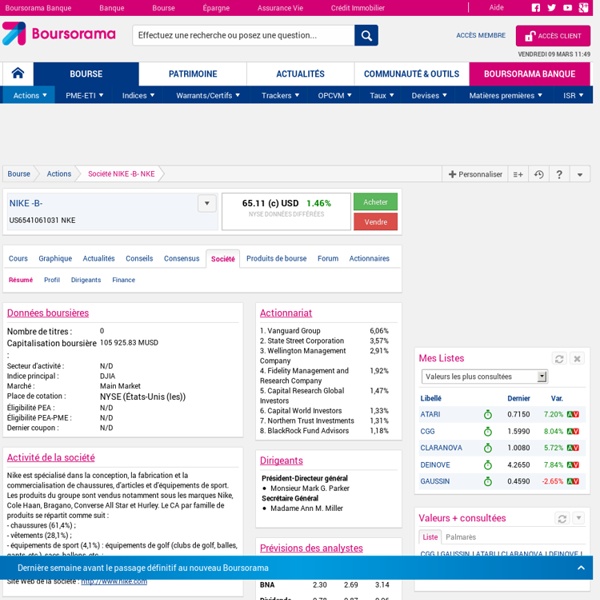Viewport: 600px width, 600px height.
Task: Open the Palmarès tab in Valeurs consultées
Action: coord(460,537)
